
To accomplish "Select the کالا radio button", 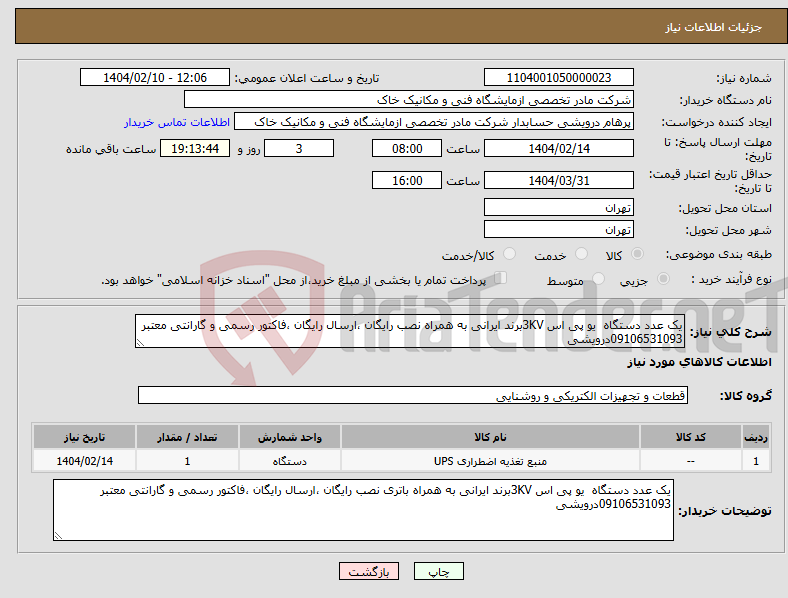I will [637, 254].
